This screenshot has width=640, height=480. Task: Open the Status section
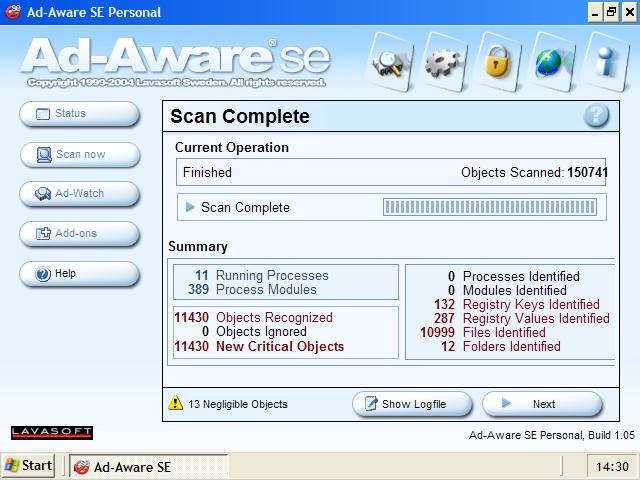click(80, 113)
